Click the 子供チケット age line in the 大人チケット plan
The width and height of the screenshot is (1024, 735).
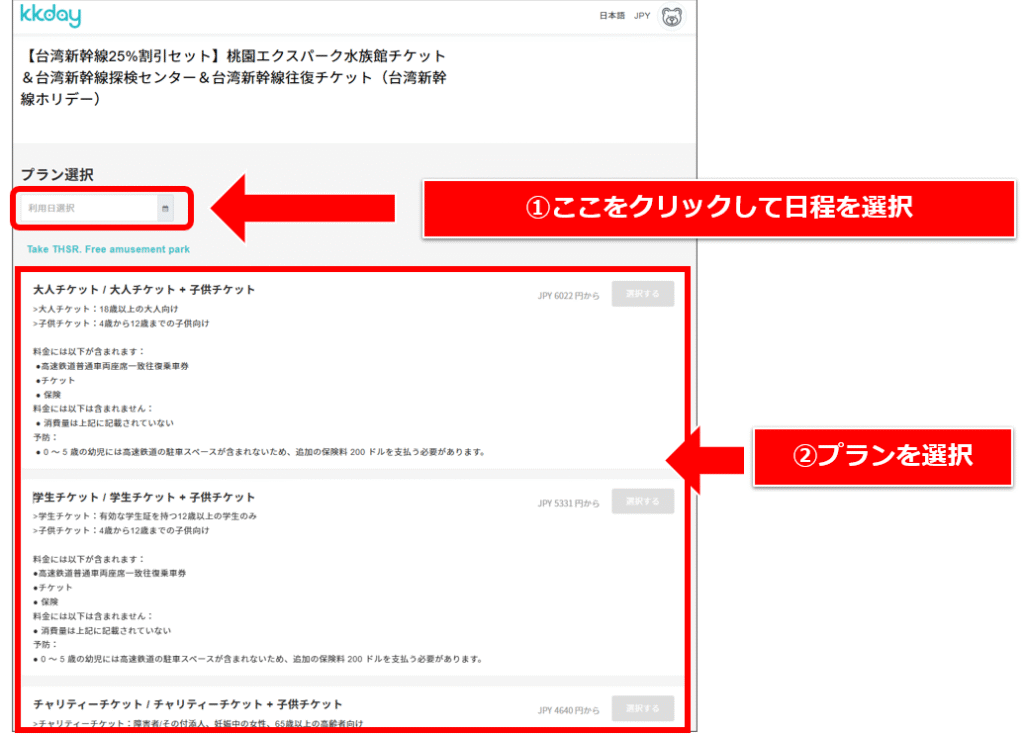121,323
